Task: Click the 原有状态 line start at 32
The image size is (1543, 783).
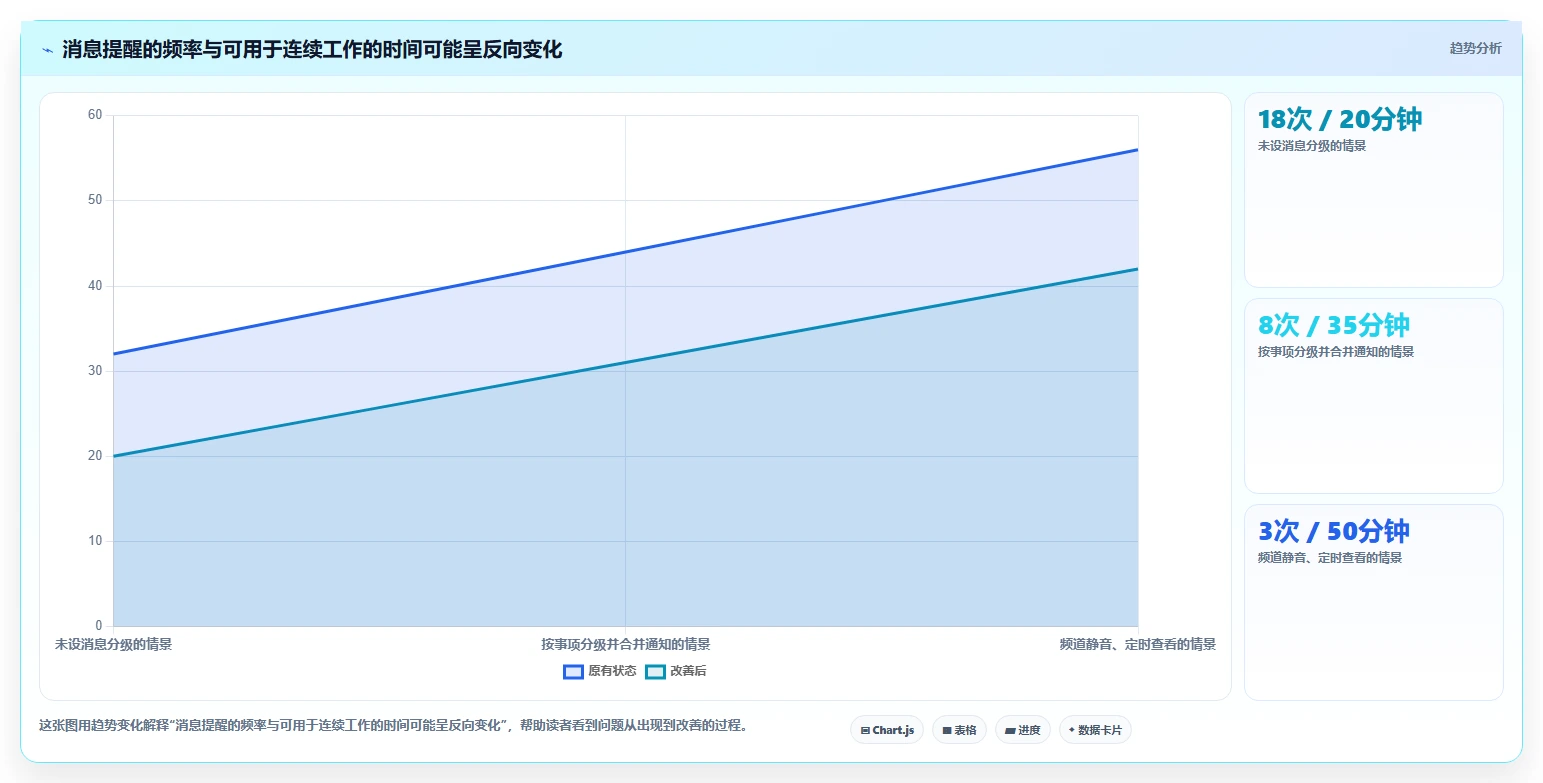Action: [114, 354]
